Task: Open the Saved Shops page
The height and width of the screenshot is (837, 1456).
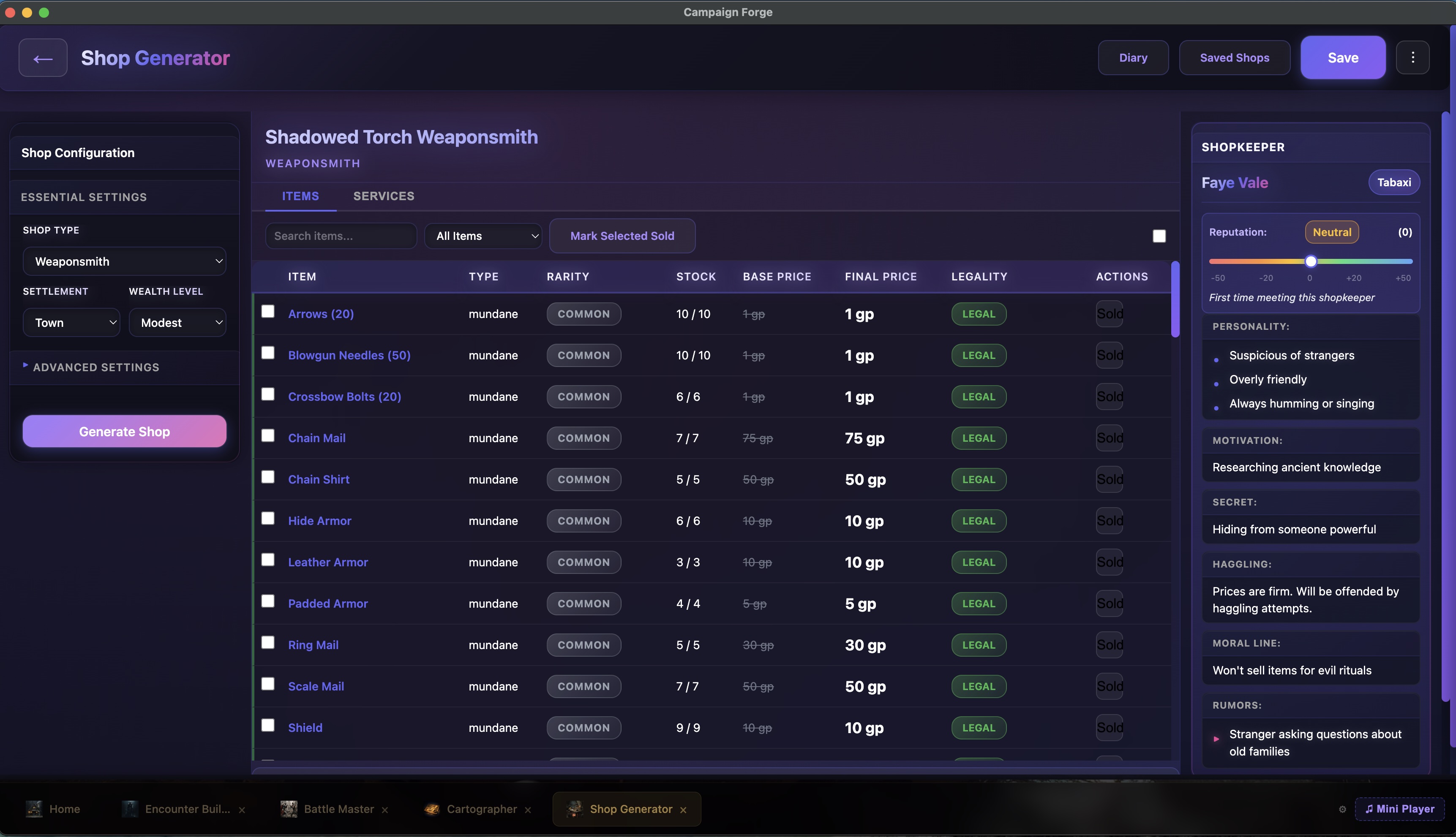Action: pos(1234,58)
